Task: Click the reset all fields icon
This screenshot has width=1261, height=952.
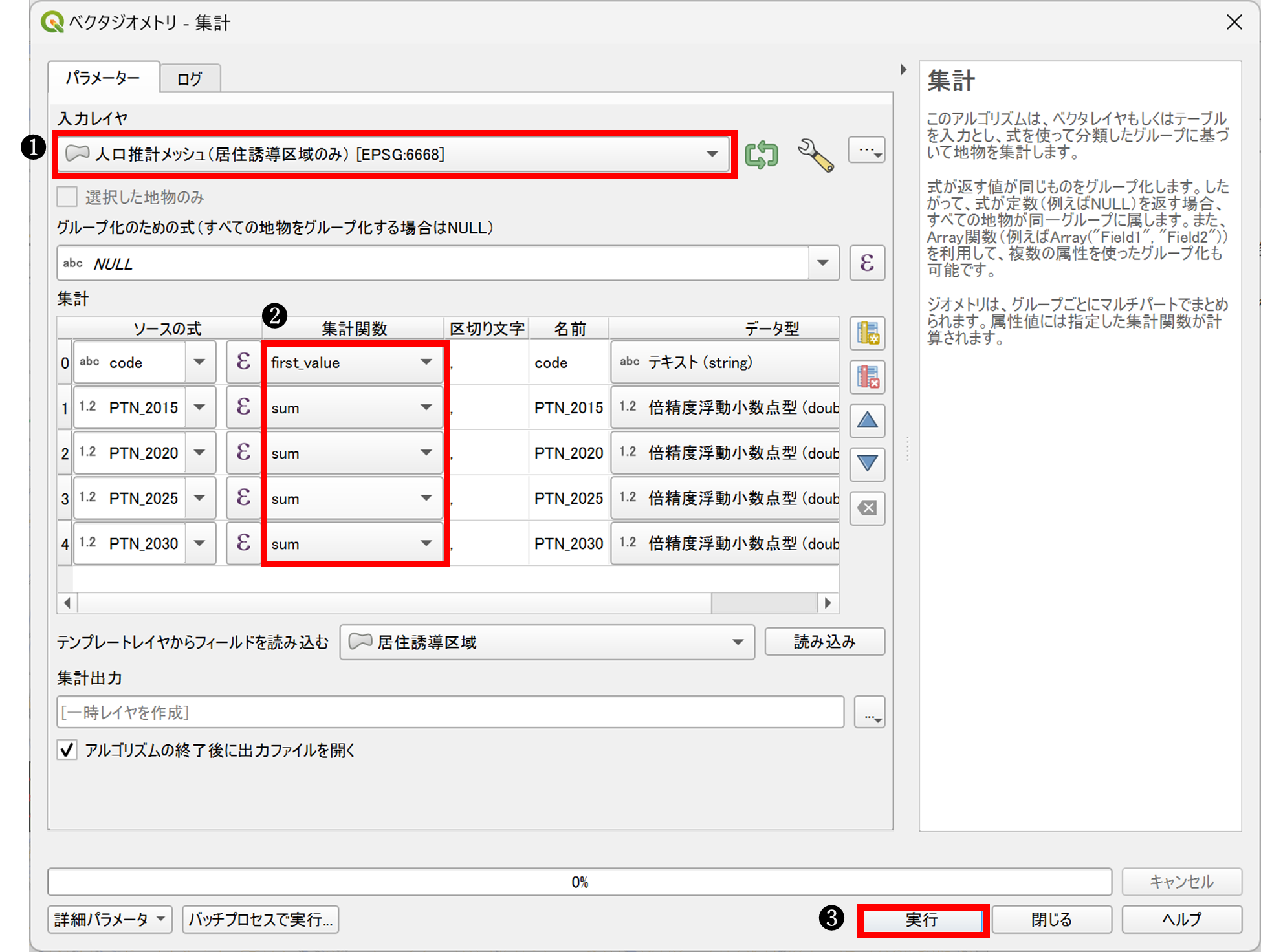Action: click(867, 508)
